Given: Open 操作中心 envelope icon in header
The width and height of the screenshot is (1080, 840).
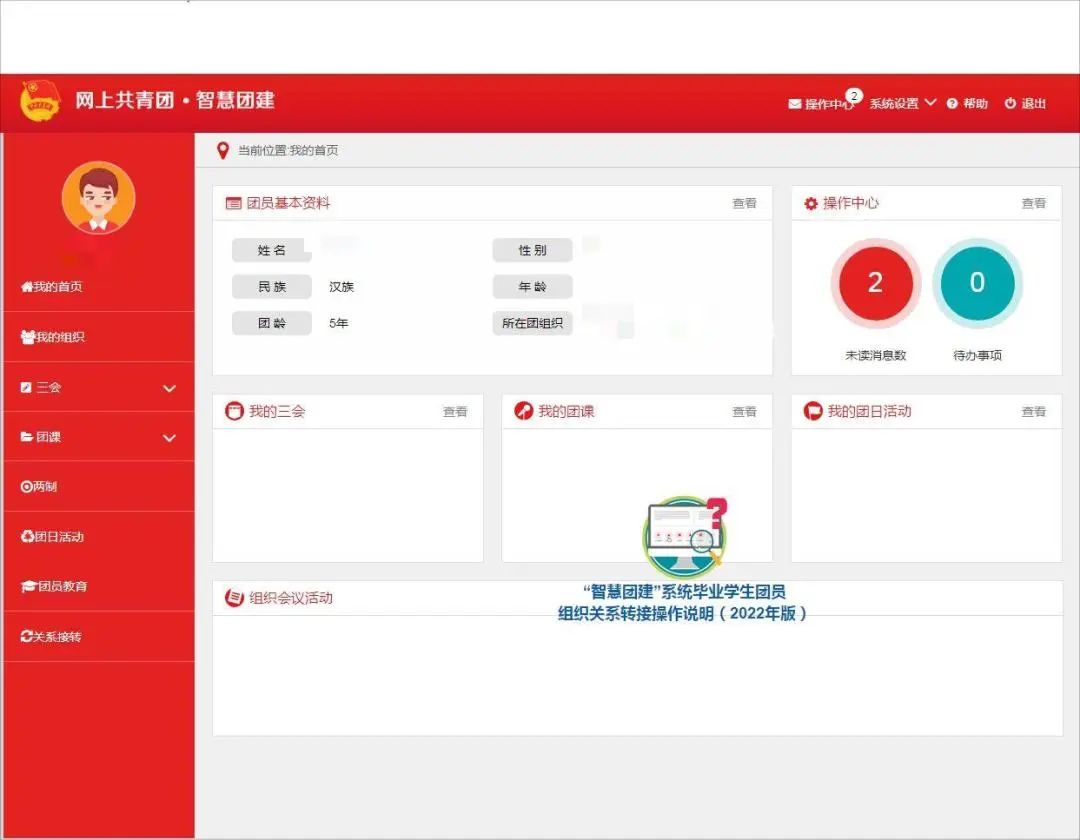Looking at the screenshot, I should (795, 104).
